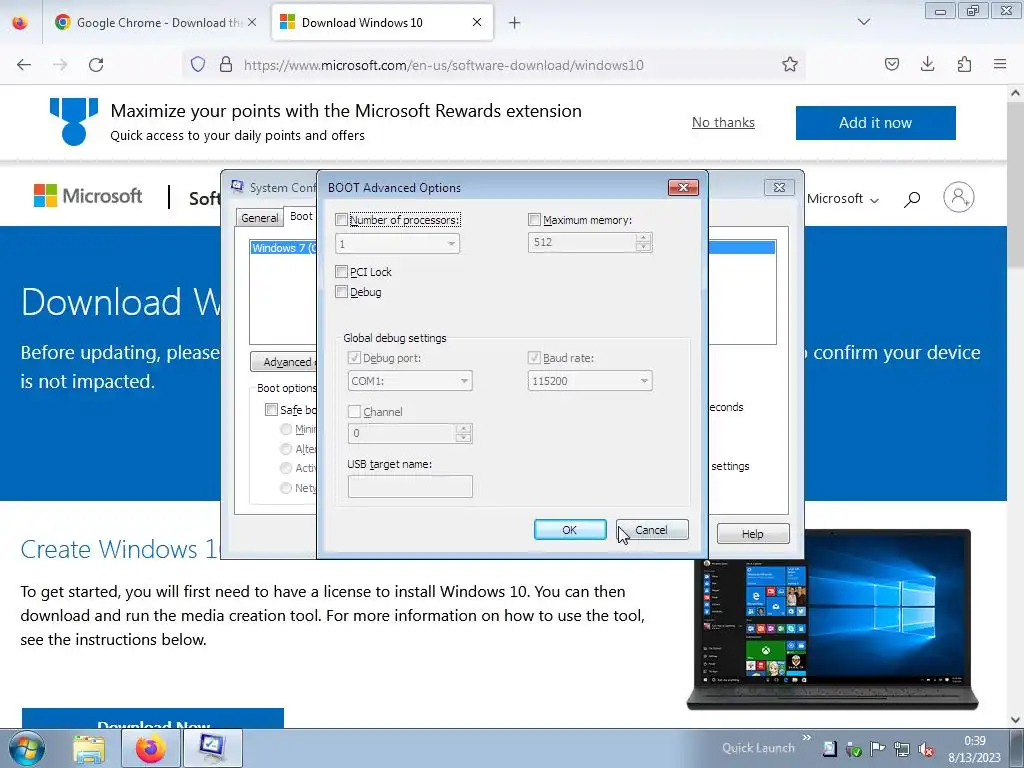
Task: Click Add it now for Rewards
Action: tap(875, 123)
